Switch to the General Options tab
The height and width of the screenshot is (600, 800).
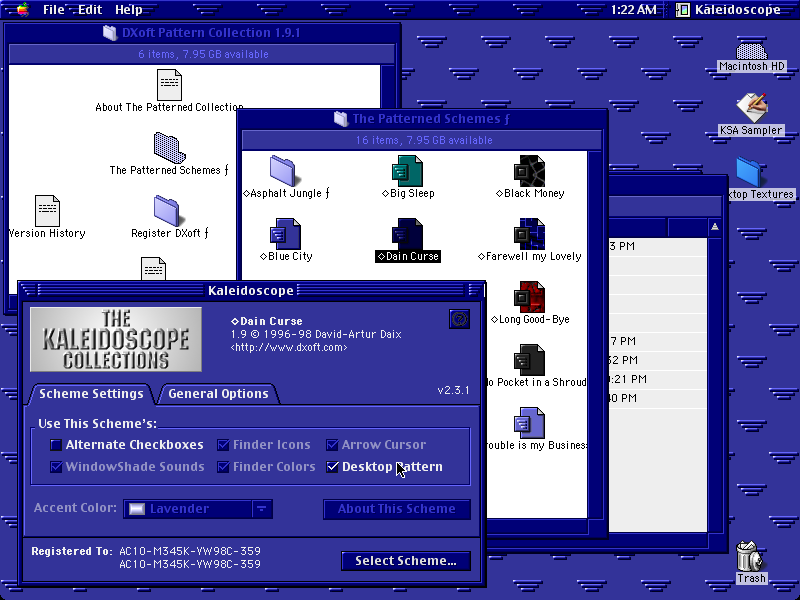(x=218, y=394)
